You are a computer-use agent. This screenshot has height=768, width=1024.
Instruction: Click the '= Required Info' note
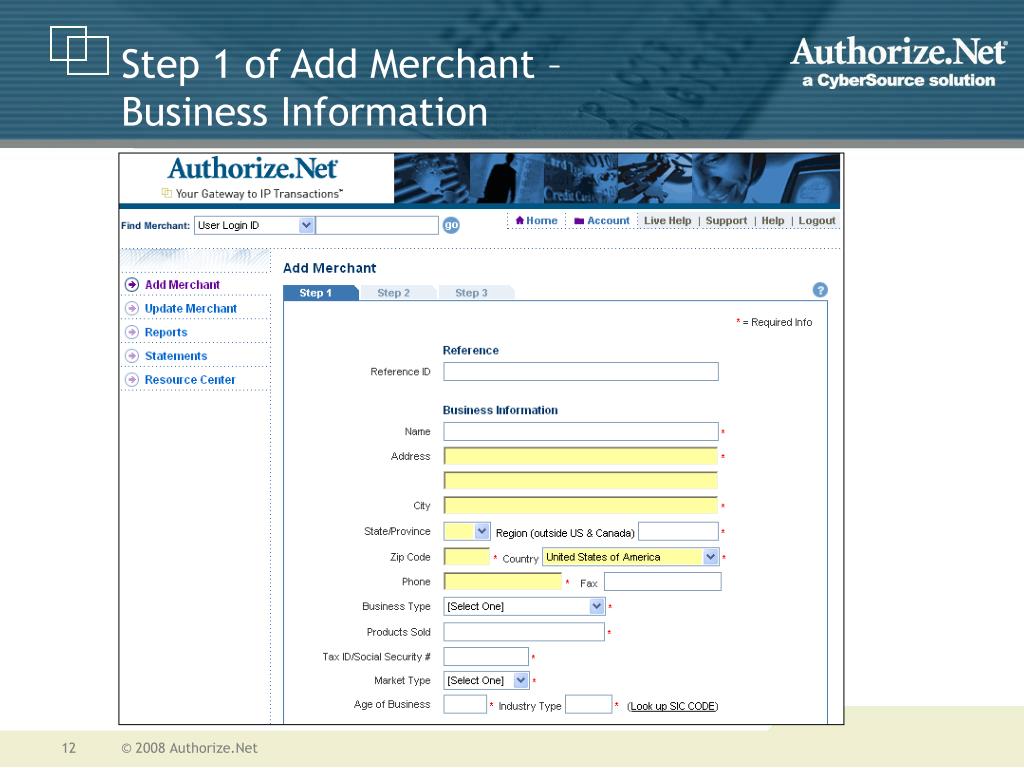tap(777, 323)
